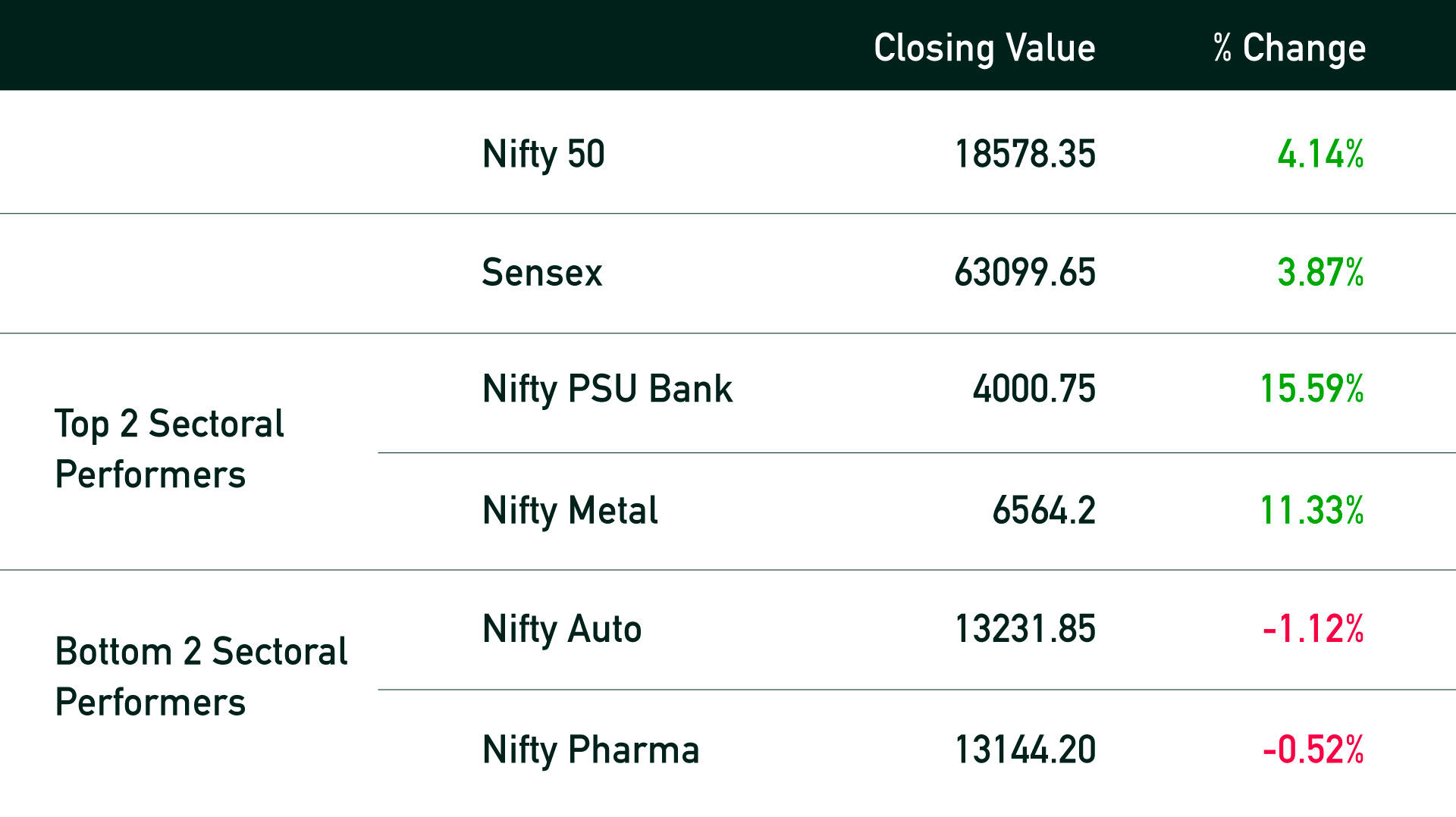The width and height of the screenshot is (1456, 817).
Task: Select the Nifty PSU Bank label
Action: pos(607,390)
